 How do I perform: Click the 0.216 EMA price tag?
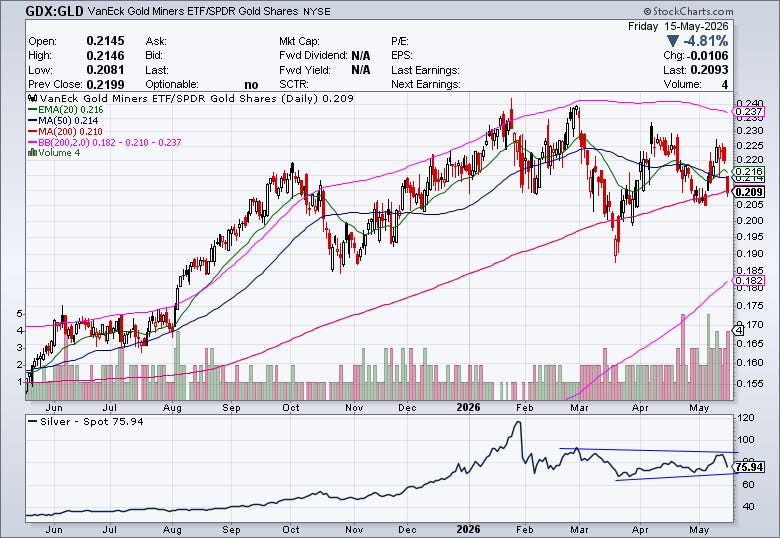(749, 172)
